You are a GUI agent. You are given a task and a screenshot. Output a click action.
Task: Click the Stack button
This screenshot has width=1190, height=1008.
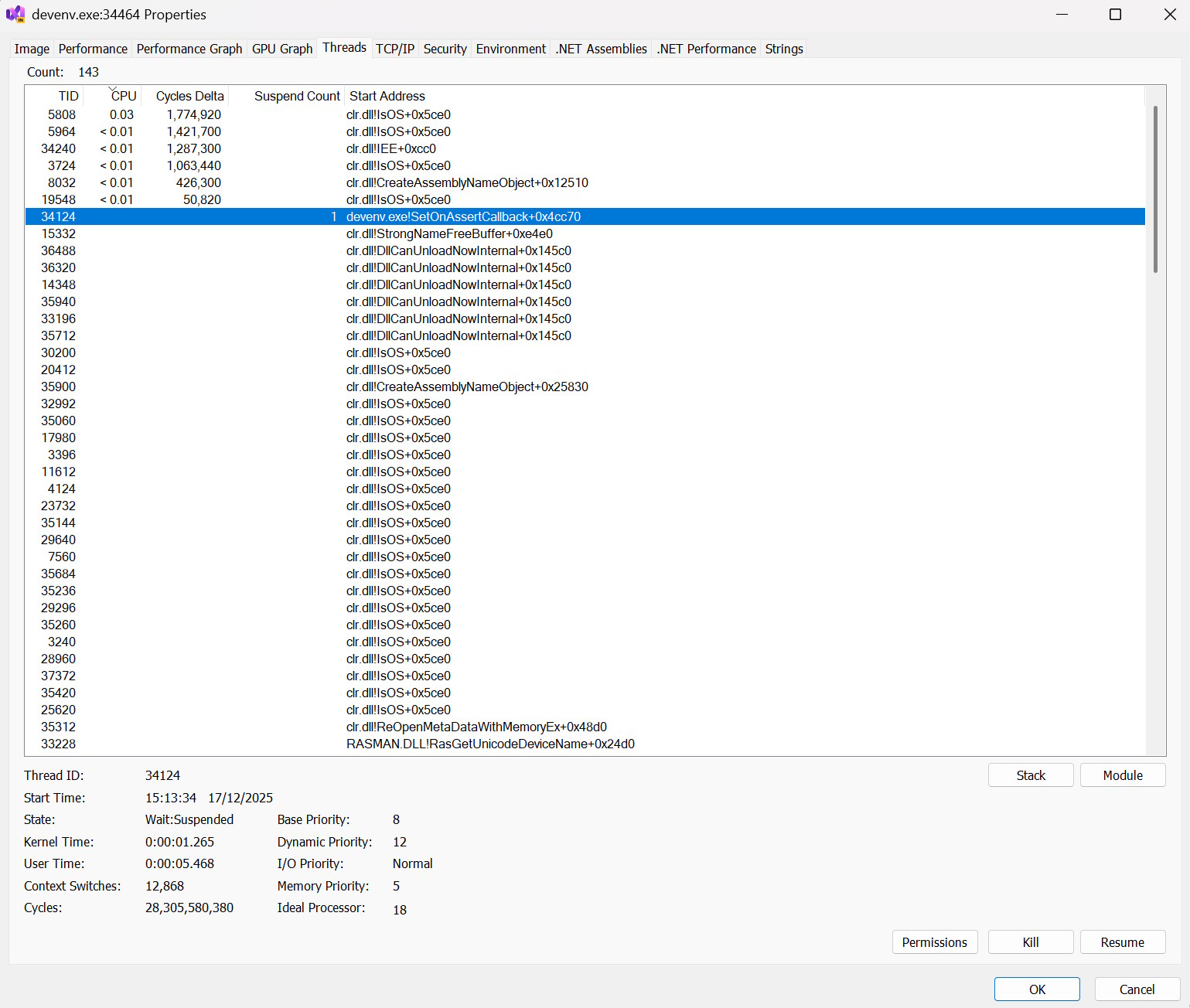pos(1030,775)
